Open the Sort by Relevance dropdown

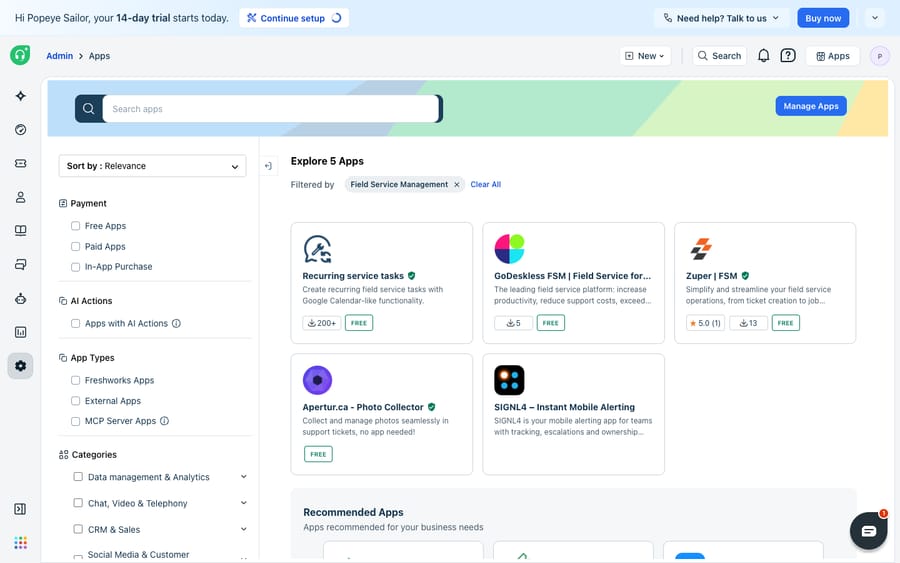(x=153, y=166)
